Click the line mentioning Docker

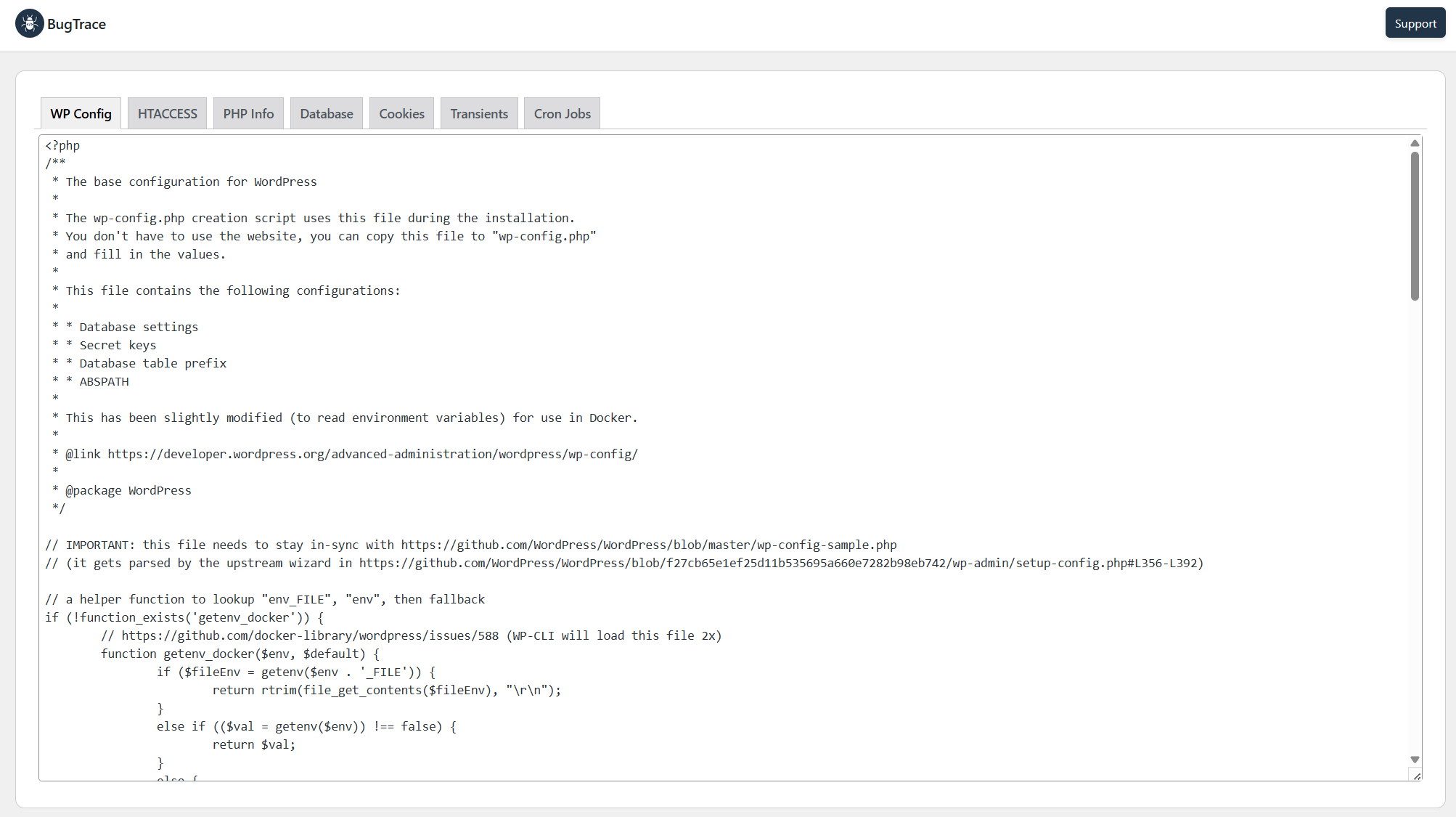point(345,418)
